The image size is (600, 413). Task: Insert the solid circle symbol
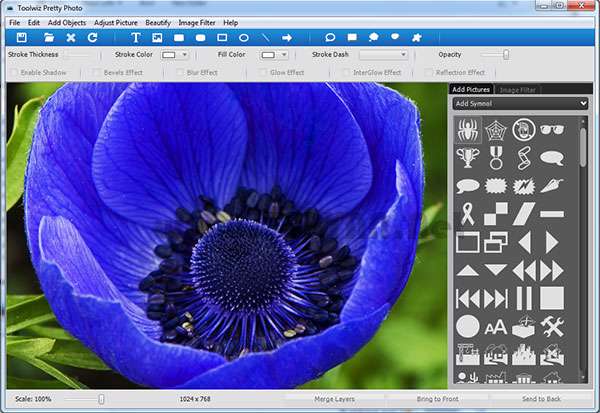[x=468, y=327]
